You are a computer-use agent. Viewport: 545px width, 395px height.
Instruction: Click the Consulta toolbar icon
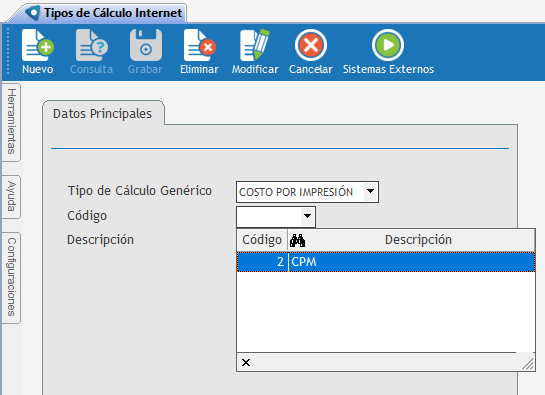(x=92, y=45)
